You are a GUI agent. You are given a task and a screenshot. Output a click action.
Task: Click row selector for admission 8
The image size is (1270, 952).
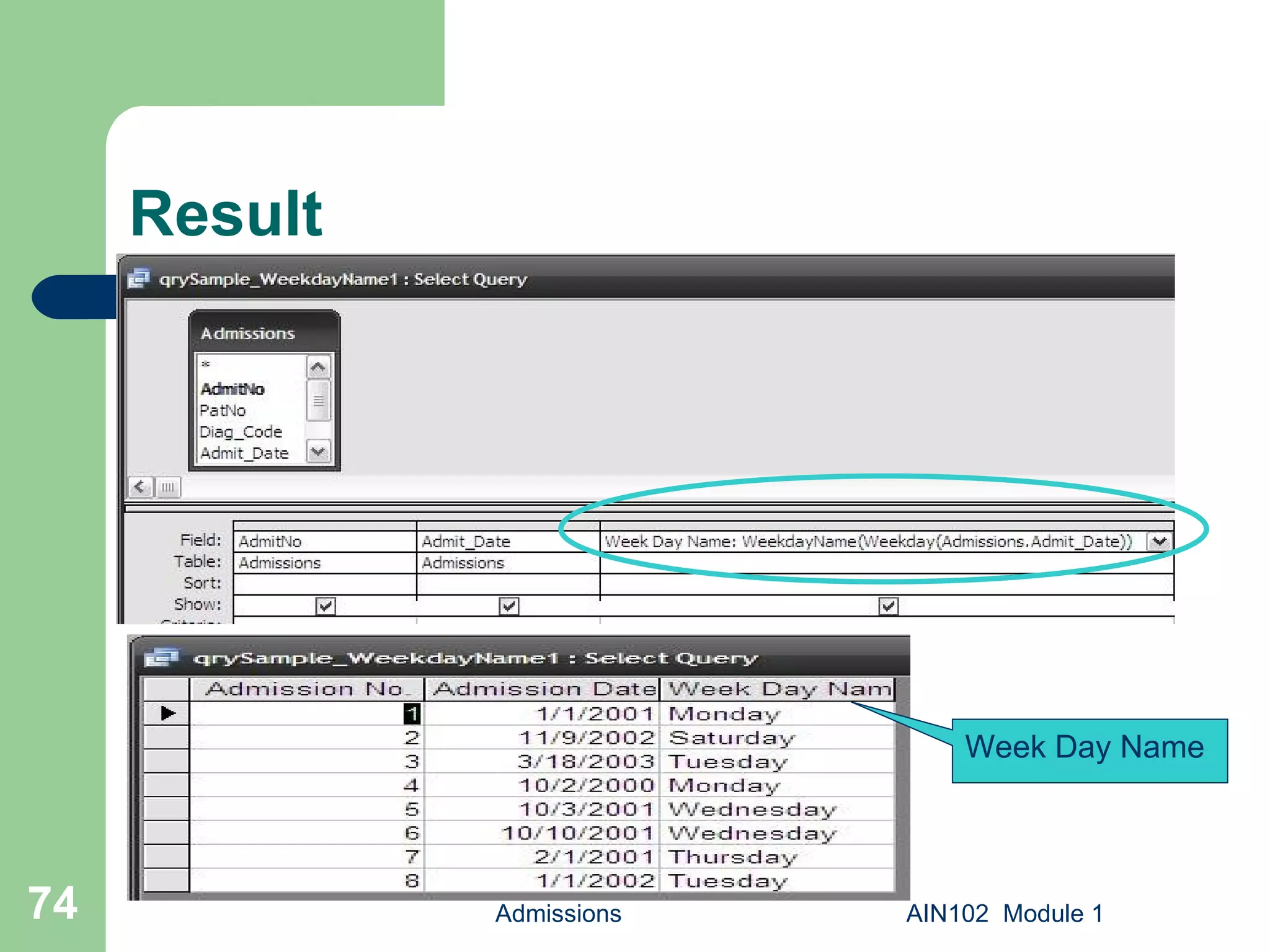[166, 880]
